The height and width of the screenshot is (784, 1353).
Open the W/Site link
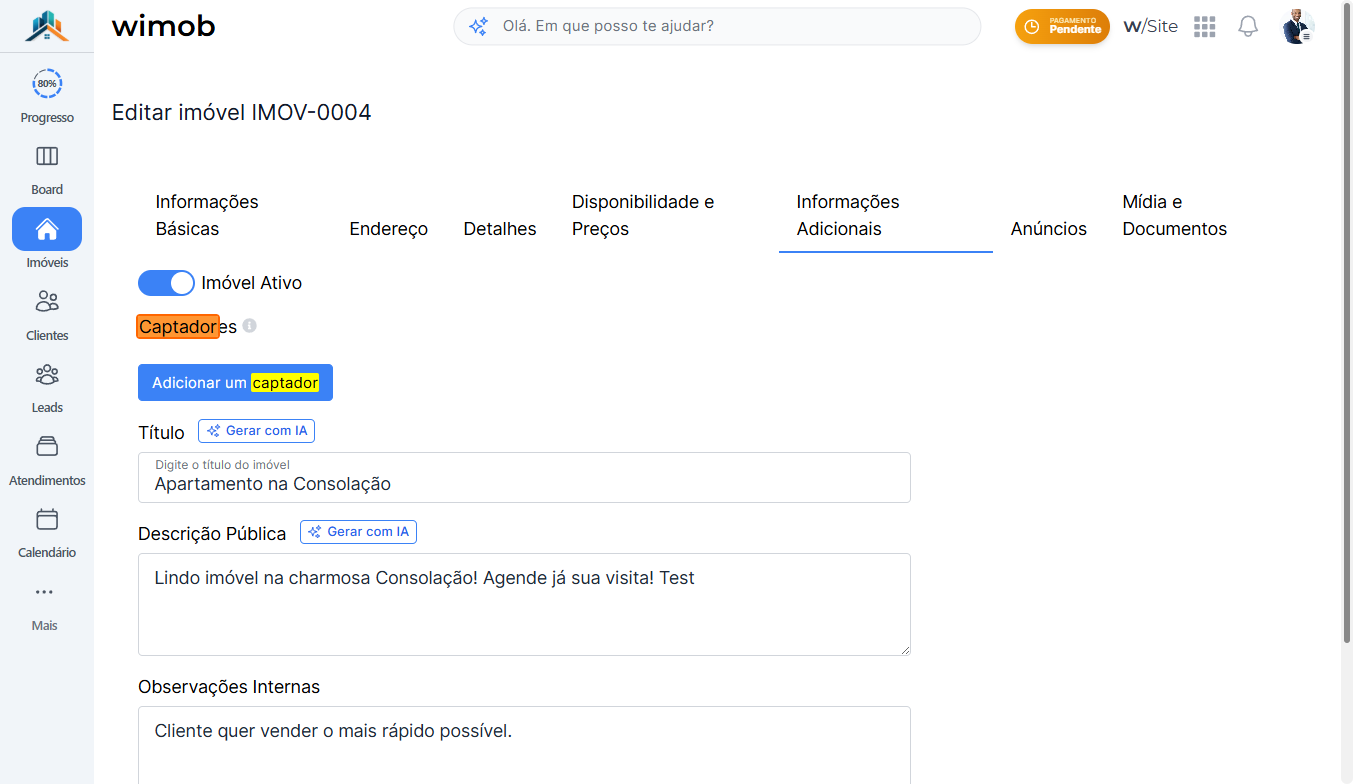coord(1151,27)
